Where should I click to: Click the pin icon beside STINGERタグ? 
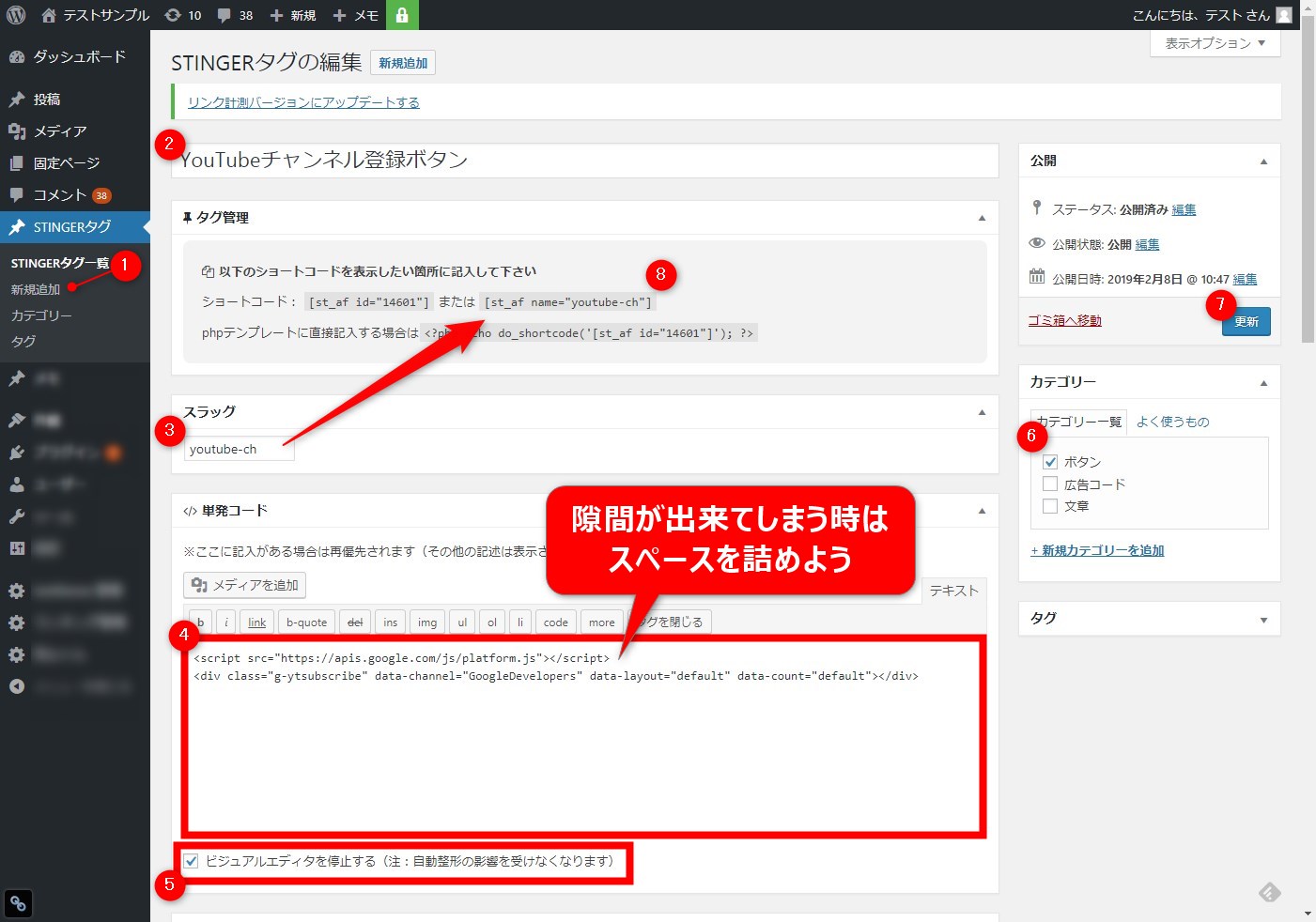17,227
